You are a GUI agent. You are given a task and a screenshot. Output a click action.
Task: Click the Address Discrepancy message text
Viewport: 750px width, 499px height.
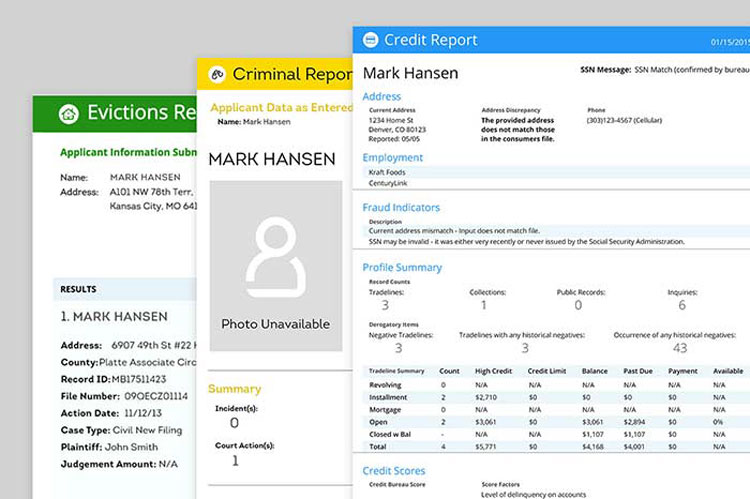[518, 130]
